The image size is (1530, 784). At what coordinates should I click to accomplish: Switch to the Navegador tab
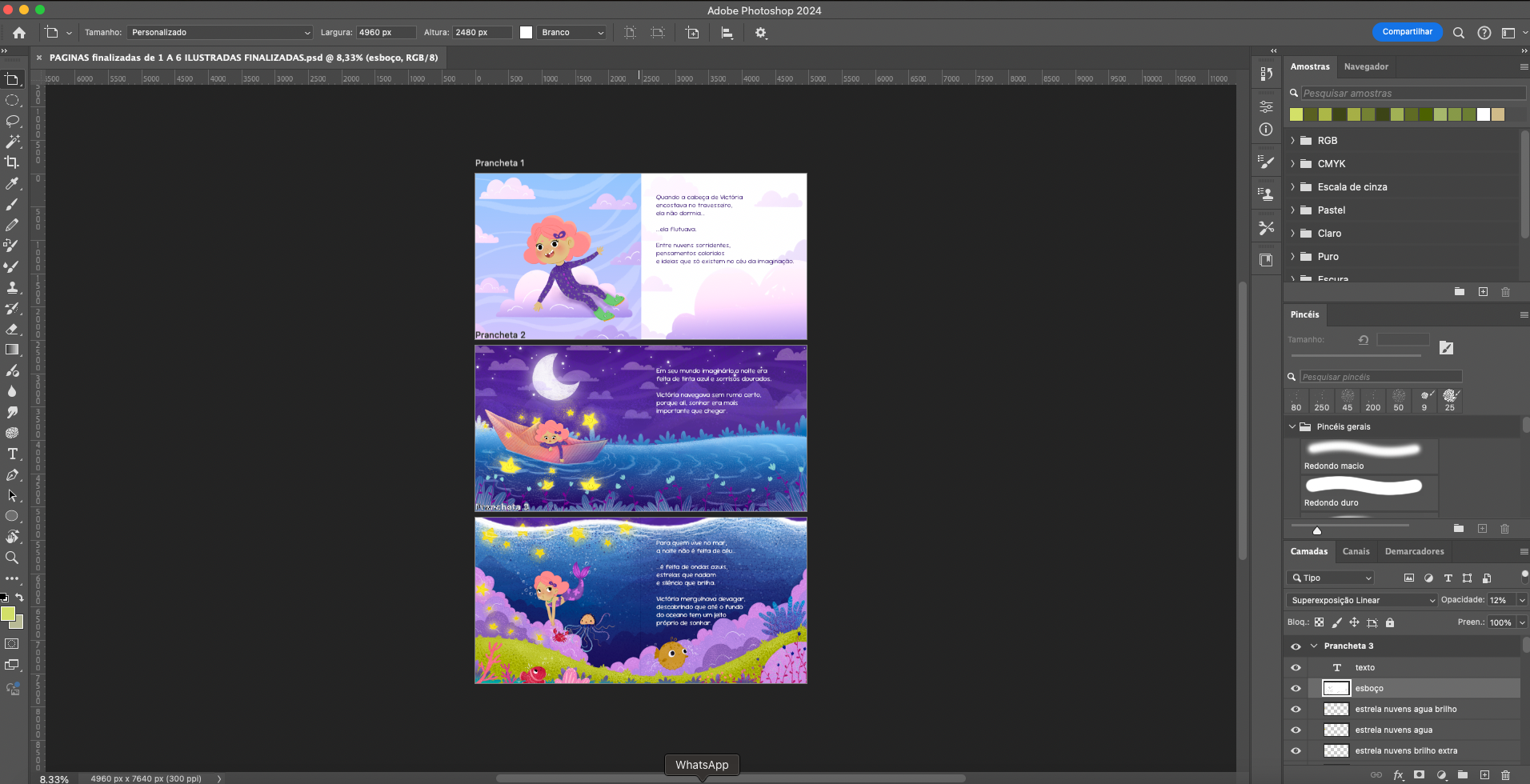click(1366, 66)
